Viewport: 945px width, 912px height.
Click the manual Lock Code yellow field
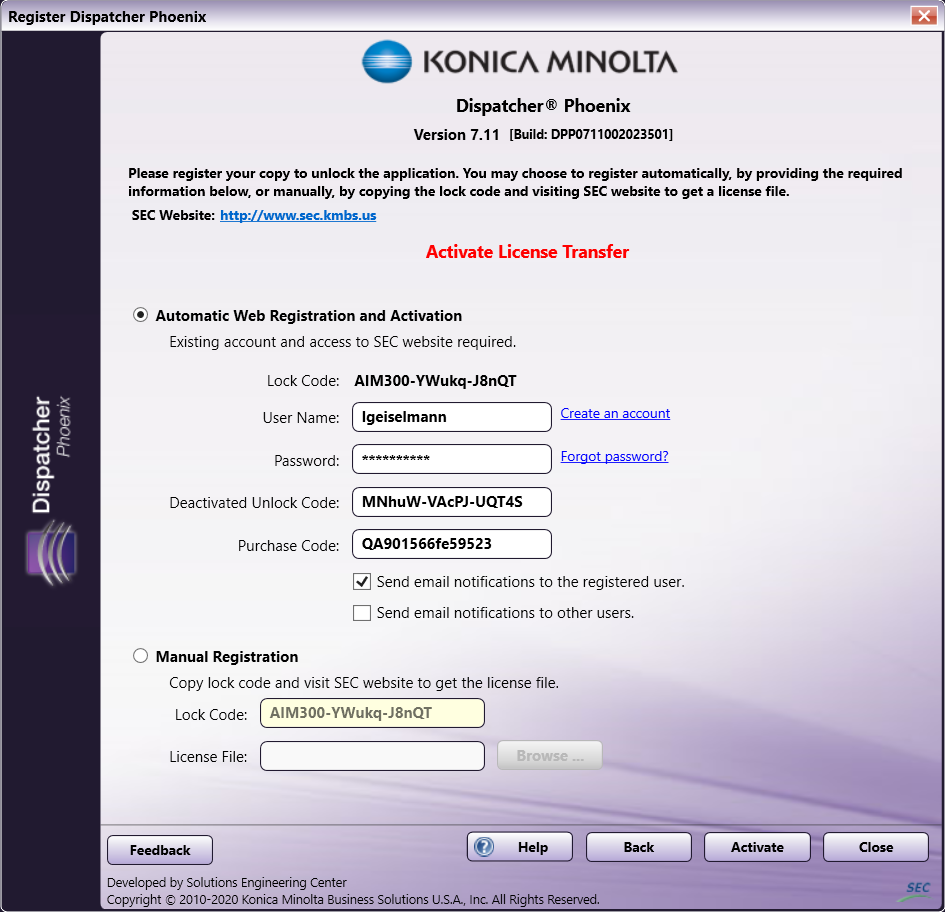[x=372, y=713]
